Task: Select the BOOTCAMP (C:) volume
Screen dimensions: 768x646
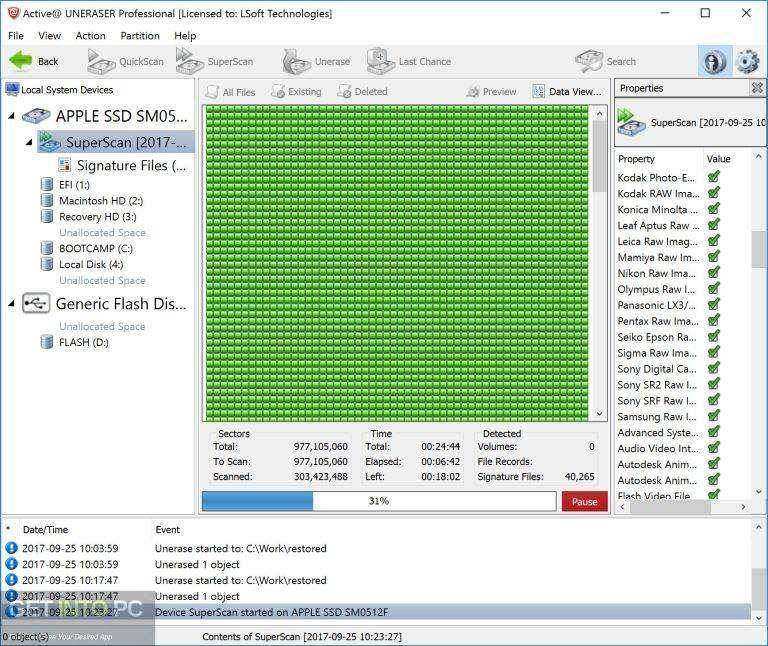Action: coord(96,248)
